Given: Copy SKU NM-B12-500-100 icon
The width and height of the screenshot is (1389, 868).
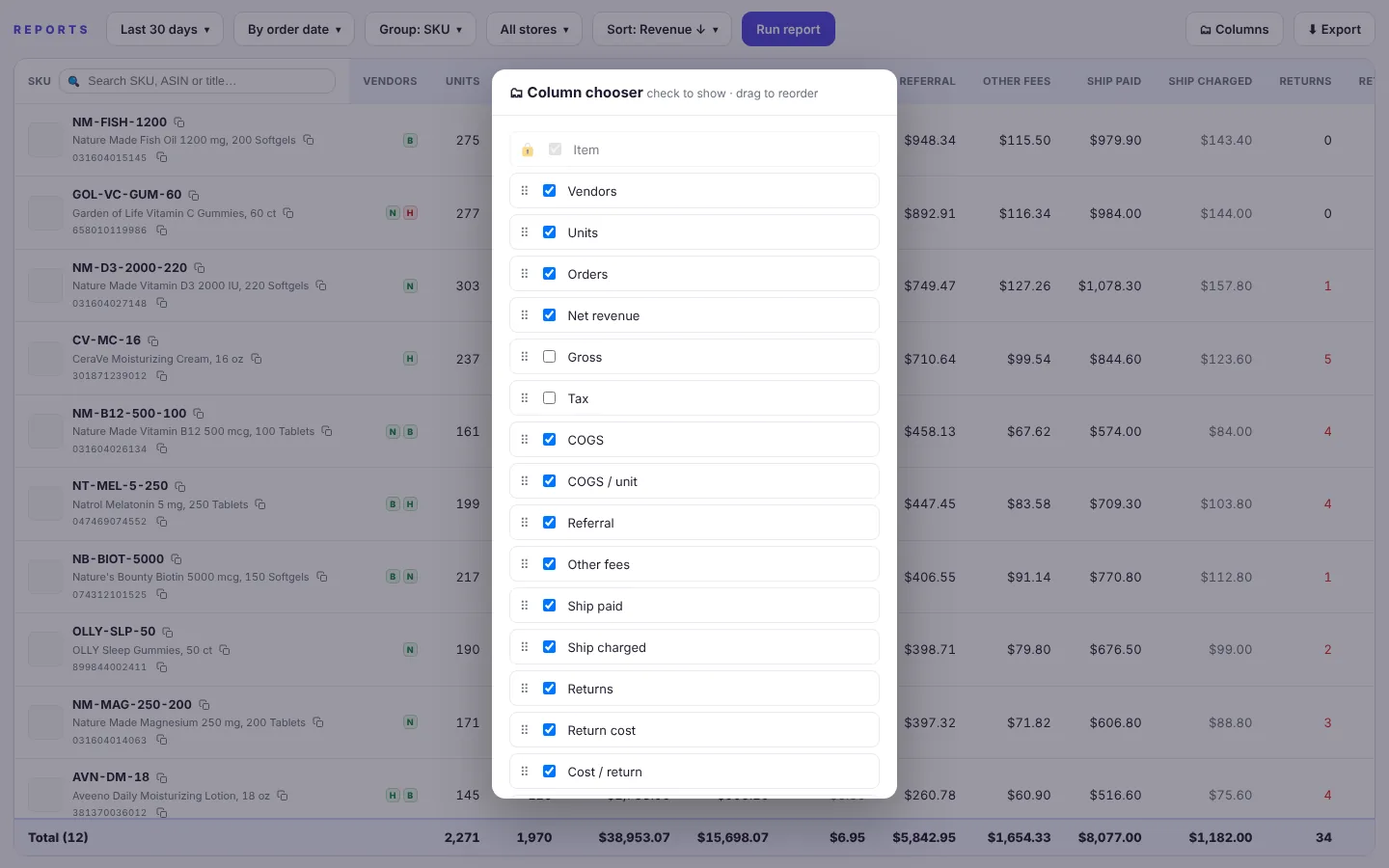Looking at the screenshot, I should click(199, 414).
